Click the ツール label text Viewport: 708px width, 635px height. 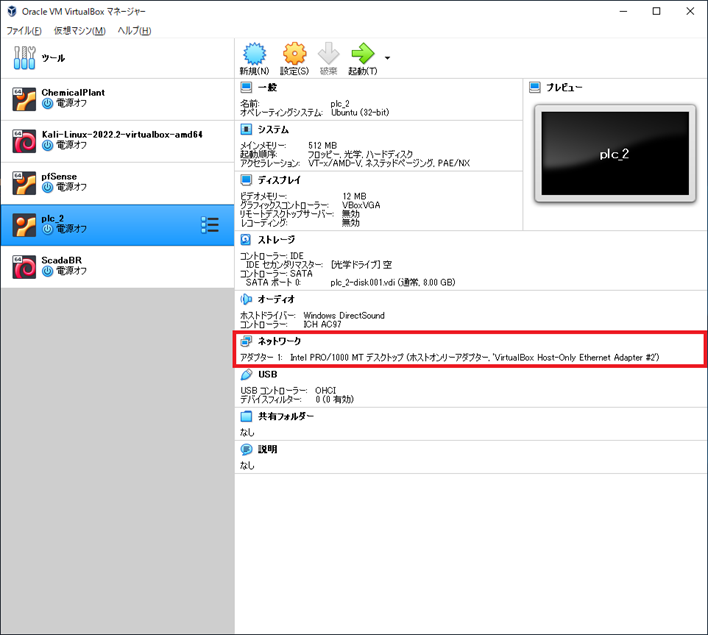pos(53,58)
